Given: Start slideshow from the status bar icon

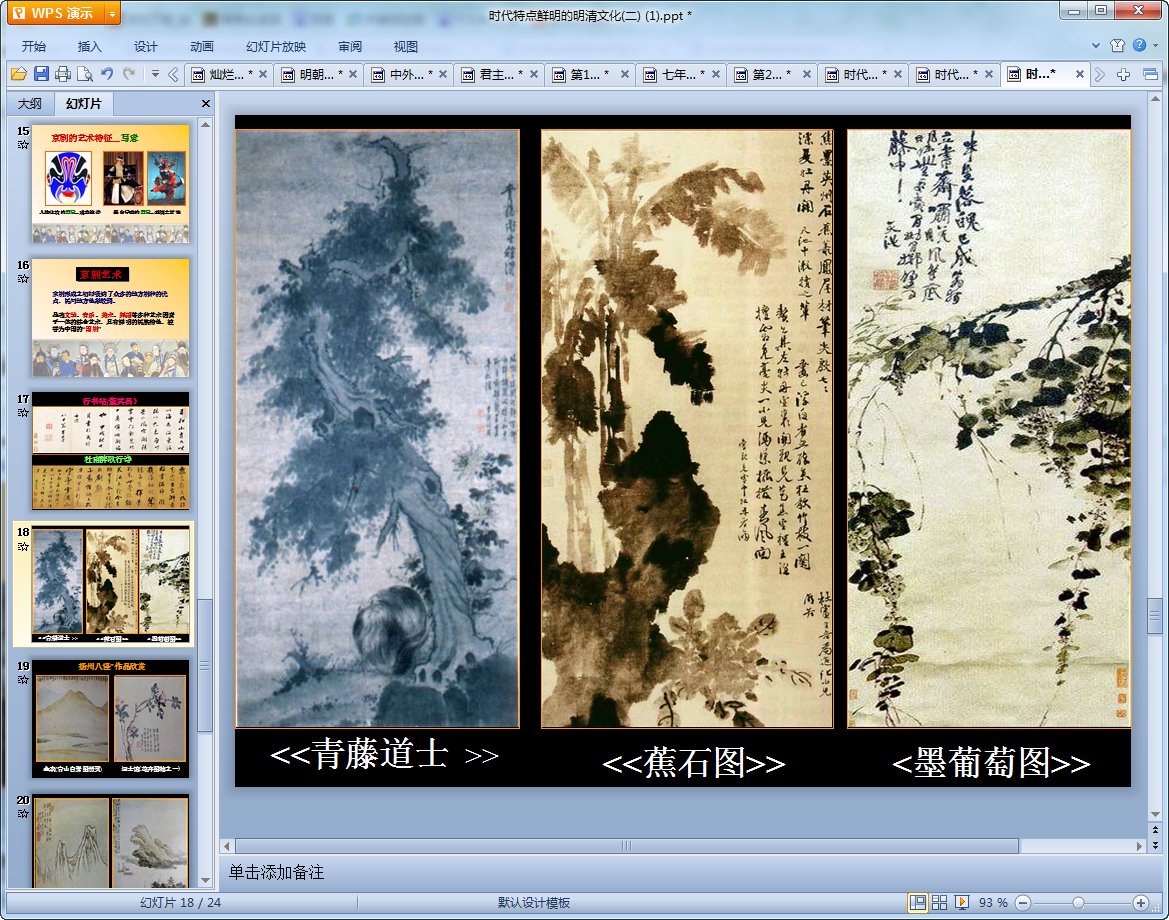Looking at the screenshot, I should click(962, 902).
